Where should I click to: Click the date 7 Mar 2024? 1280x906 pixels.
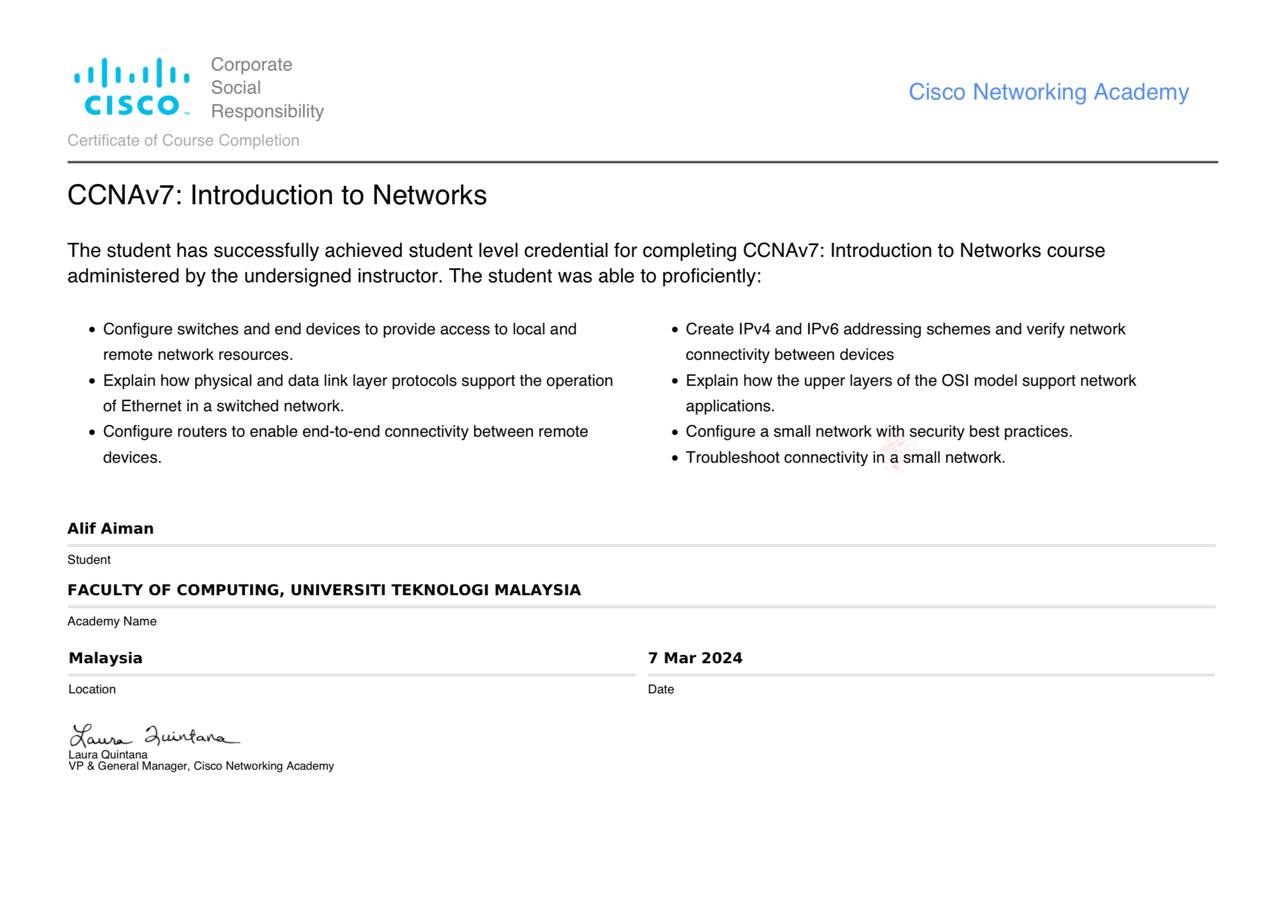[x=695, y=658]
